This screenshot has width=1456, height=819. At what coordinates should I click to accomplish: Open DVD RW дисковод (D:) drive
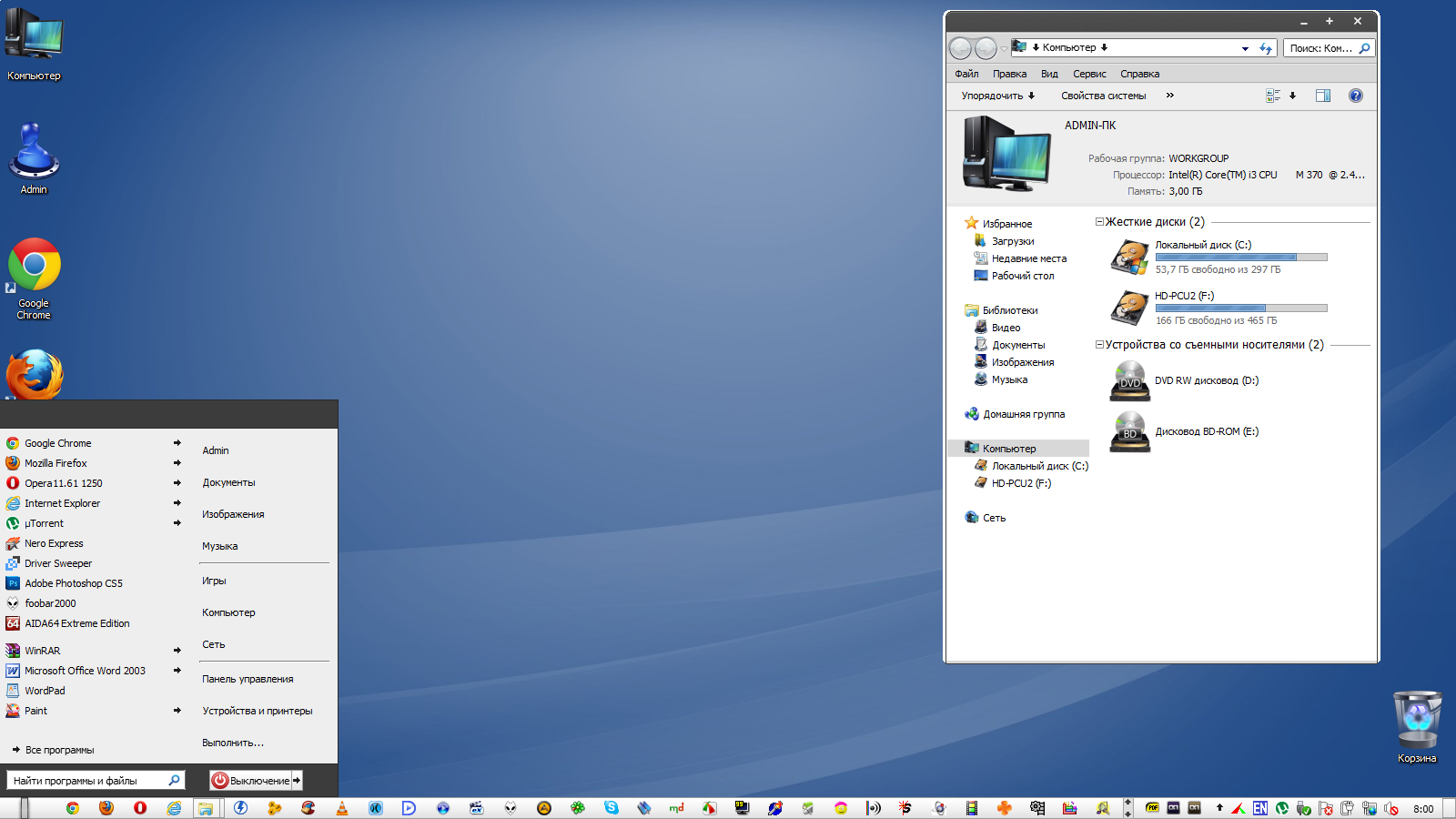point(1206,381)
